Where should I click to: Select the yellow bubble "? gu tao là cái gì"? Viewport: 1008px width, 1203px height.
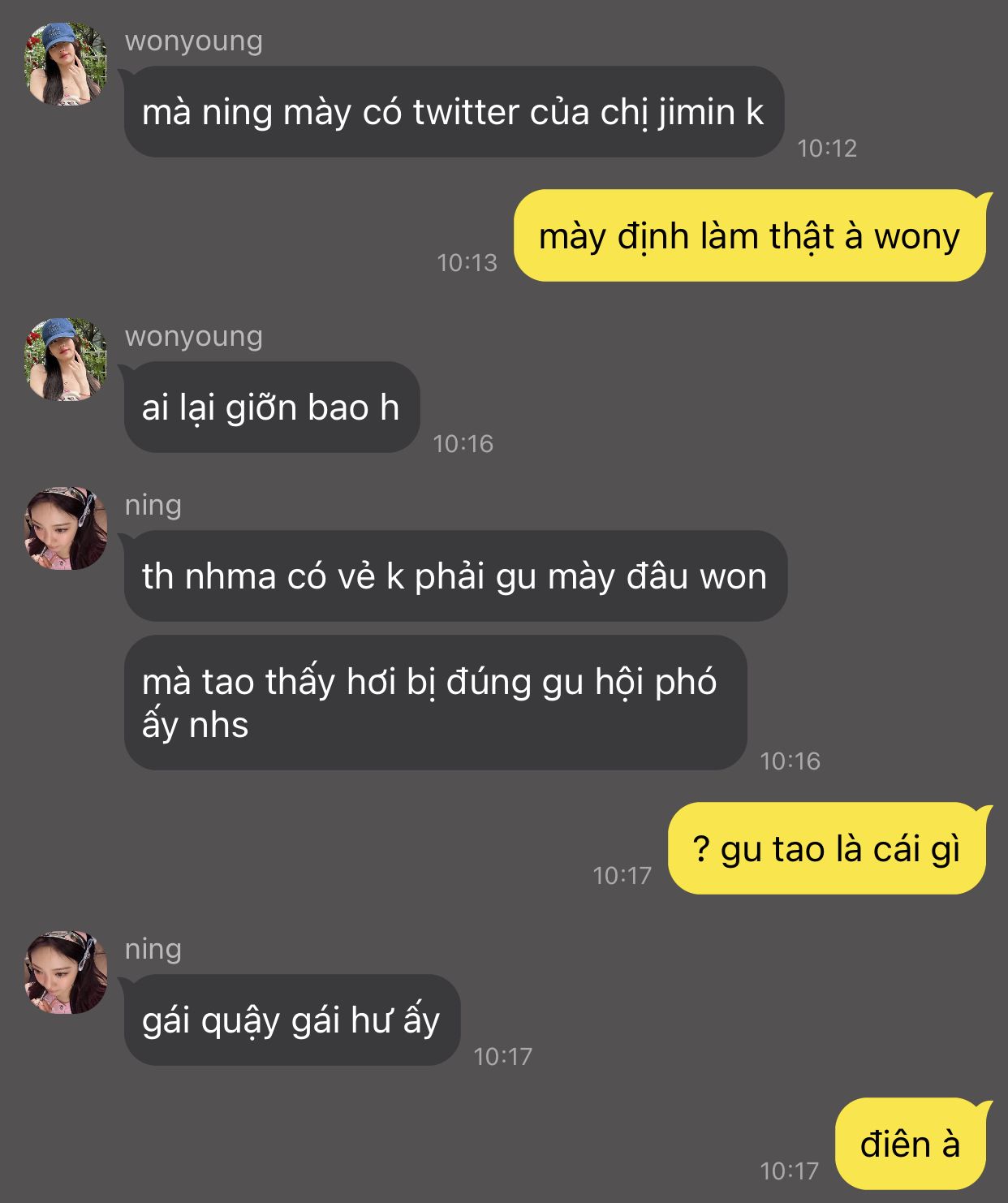(827, 849)
